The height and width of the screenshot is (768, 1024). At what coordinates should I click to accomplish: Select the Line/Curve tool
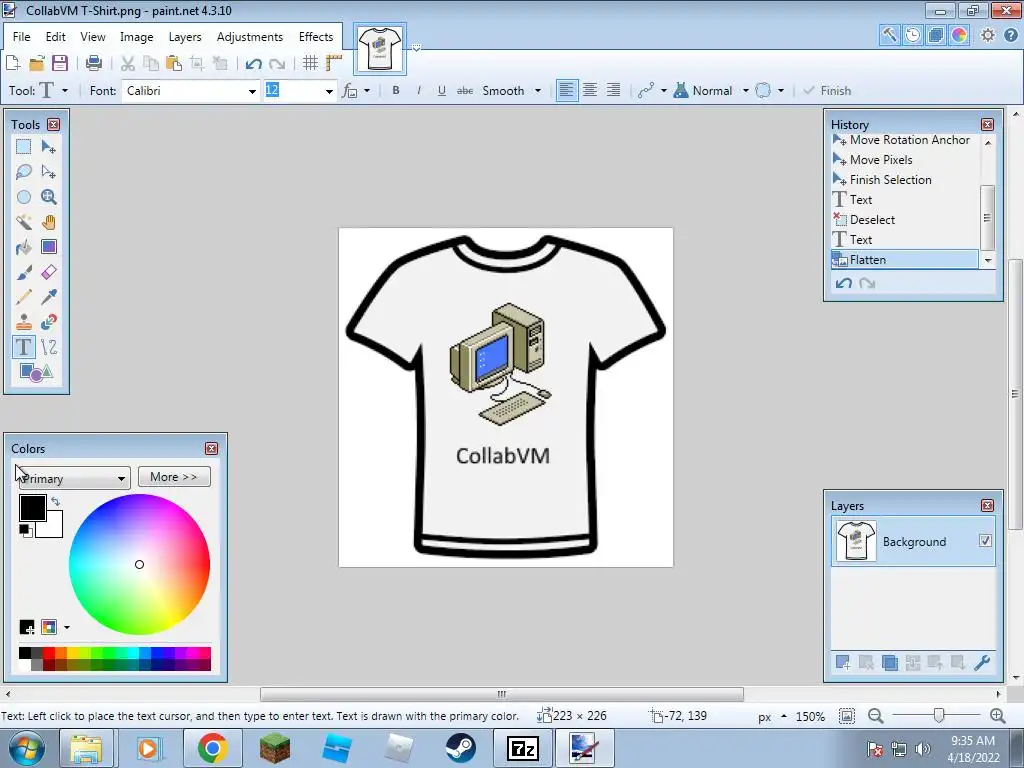[x=48, y=347]
